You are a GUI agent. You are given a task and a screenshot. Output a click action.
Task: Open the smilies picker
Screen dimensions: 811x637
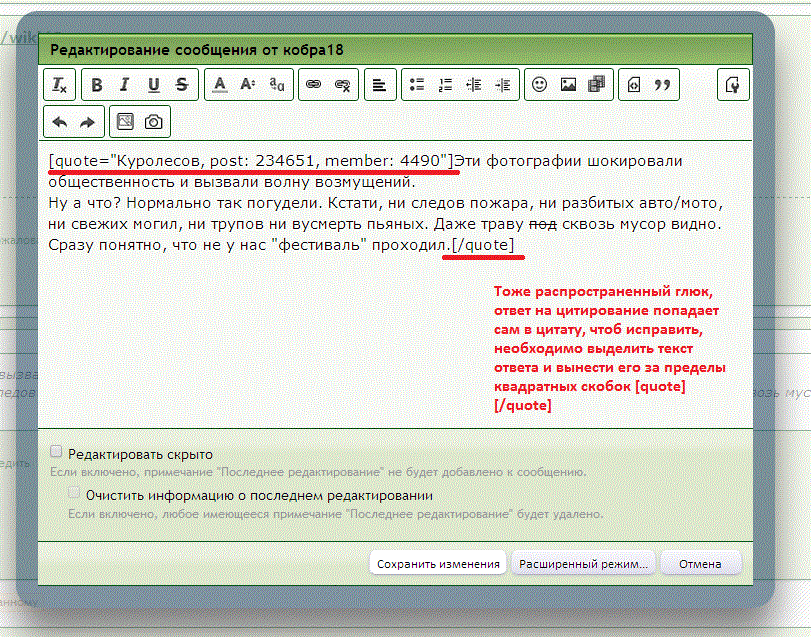tap(540, 86)
